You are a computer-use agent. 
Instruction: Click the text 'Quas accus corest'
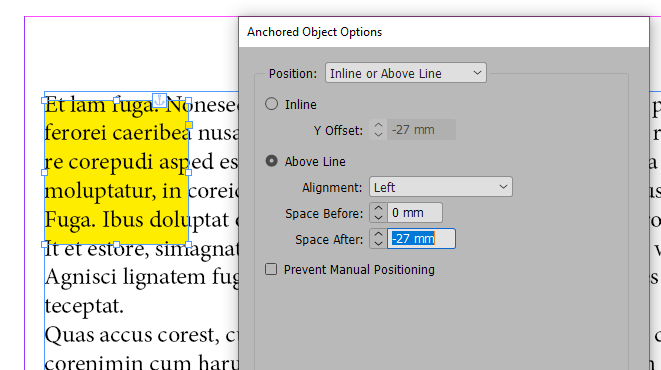(132, 335)
